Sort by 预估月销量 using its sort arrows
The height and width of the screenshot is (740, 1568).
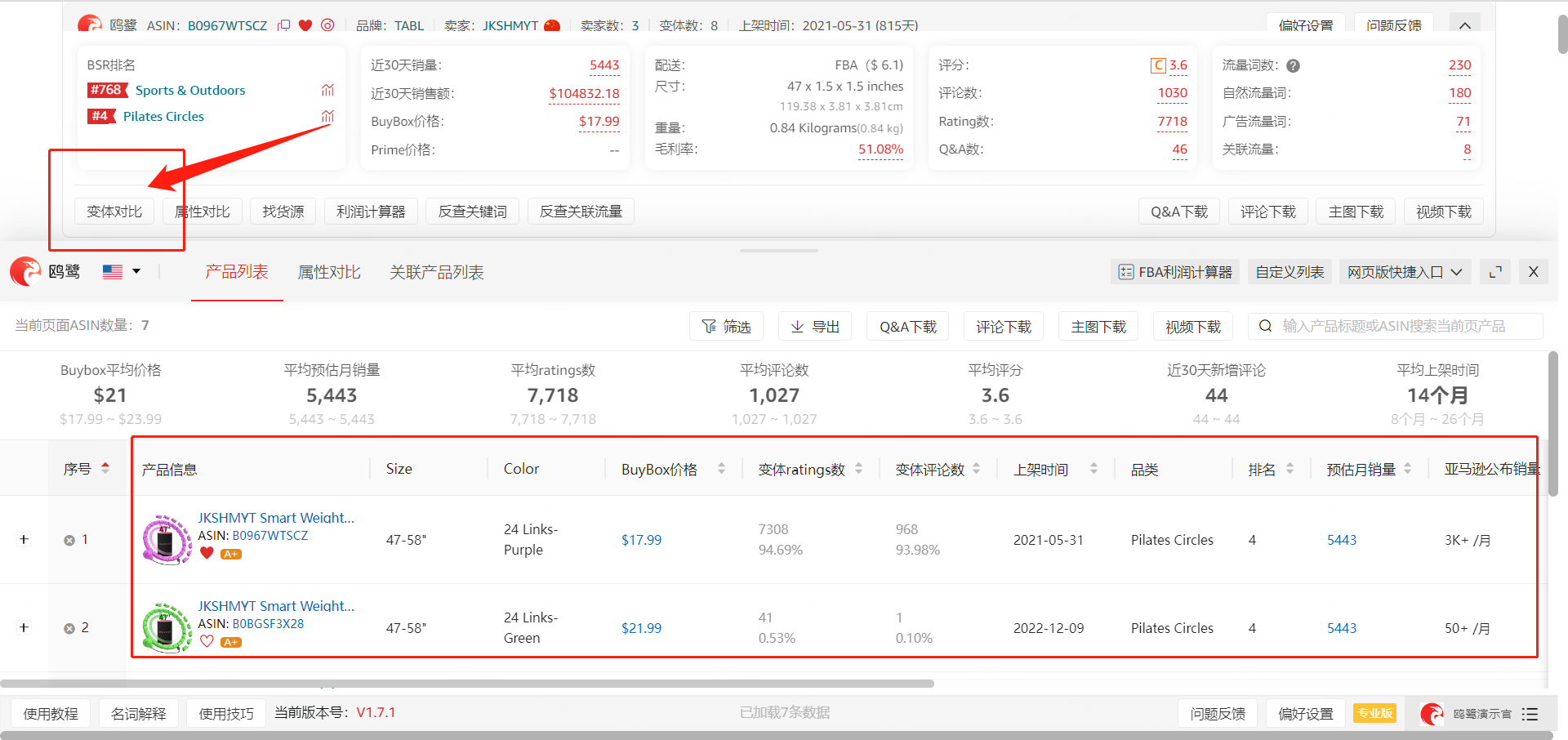1408,468
